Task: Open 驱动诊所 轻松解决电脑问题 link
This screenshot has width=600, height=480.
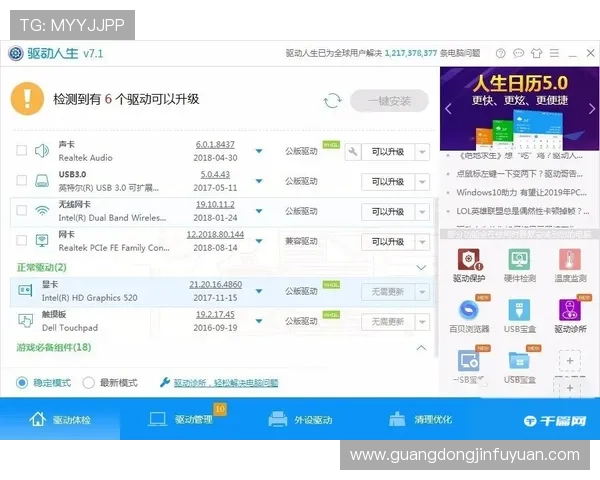Action: (226, 383)
